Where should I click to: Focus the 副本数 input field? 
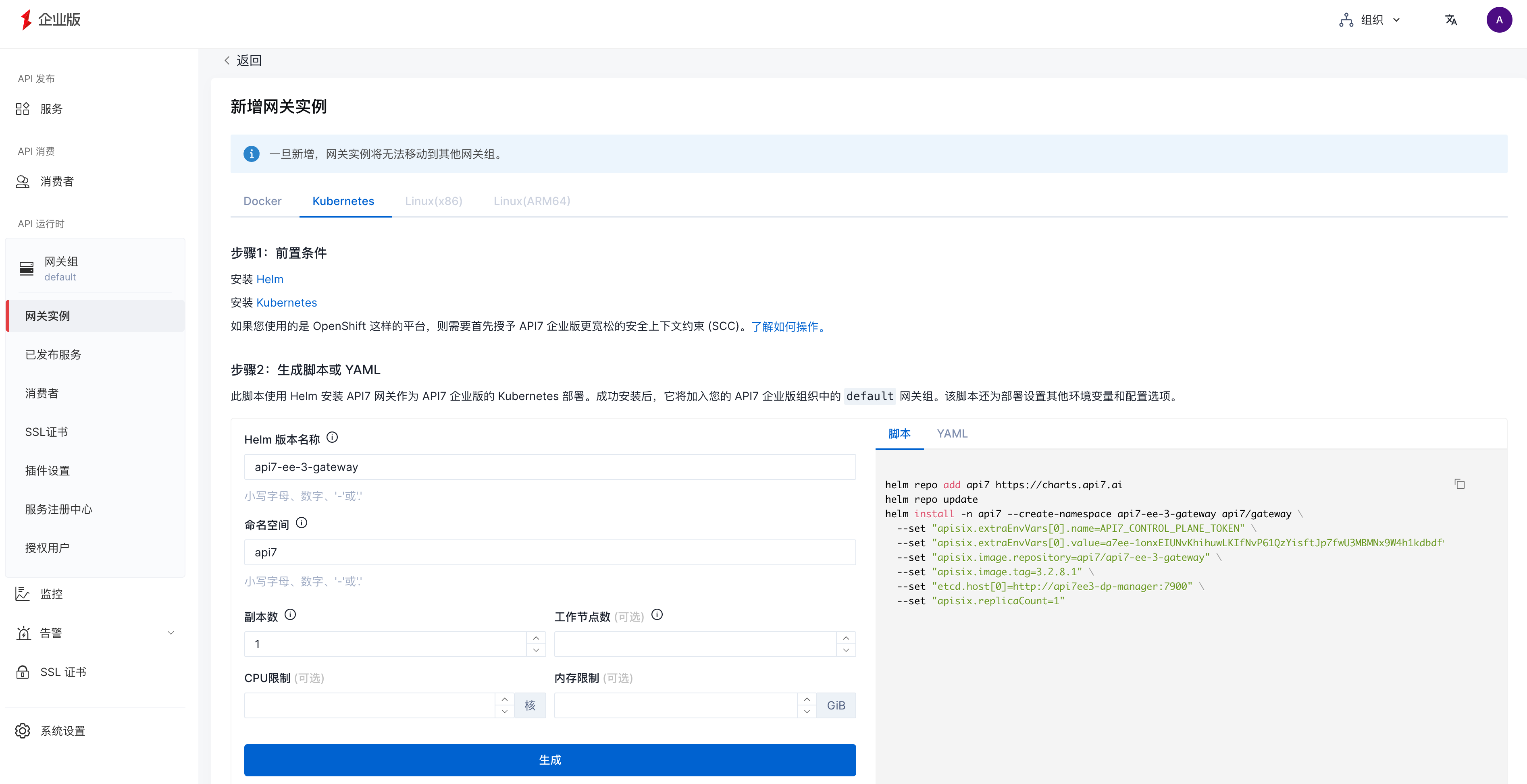tap(385, 644)
